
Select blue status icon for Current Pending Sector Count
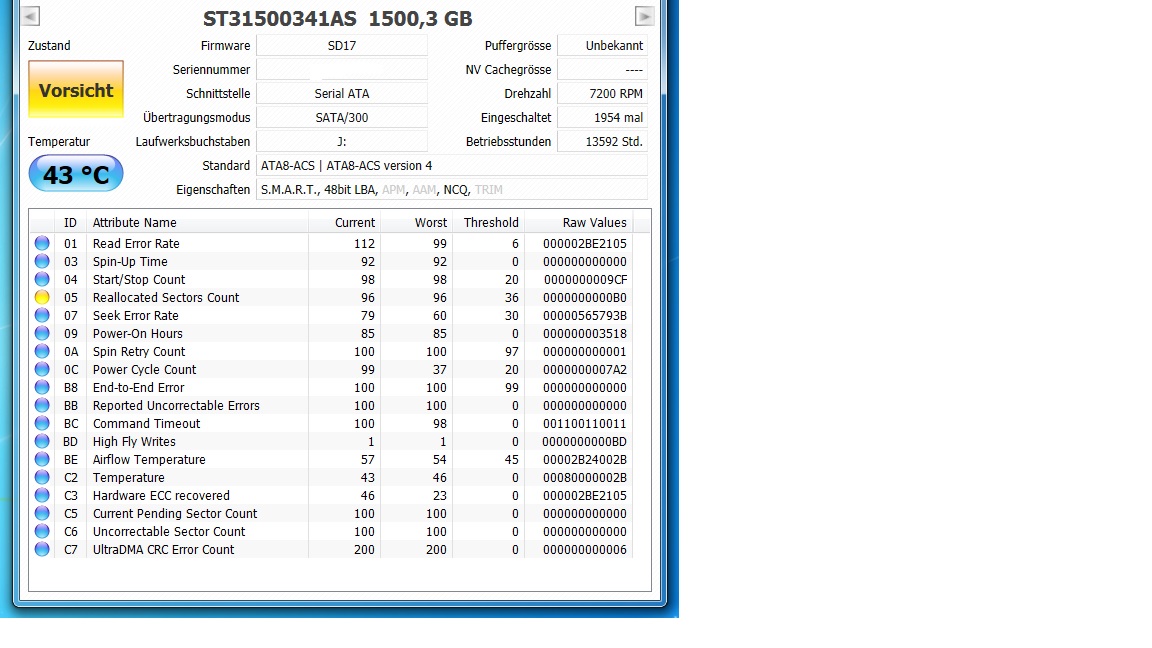[x=42, y=514]
